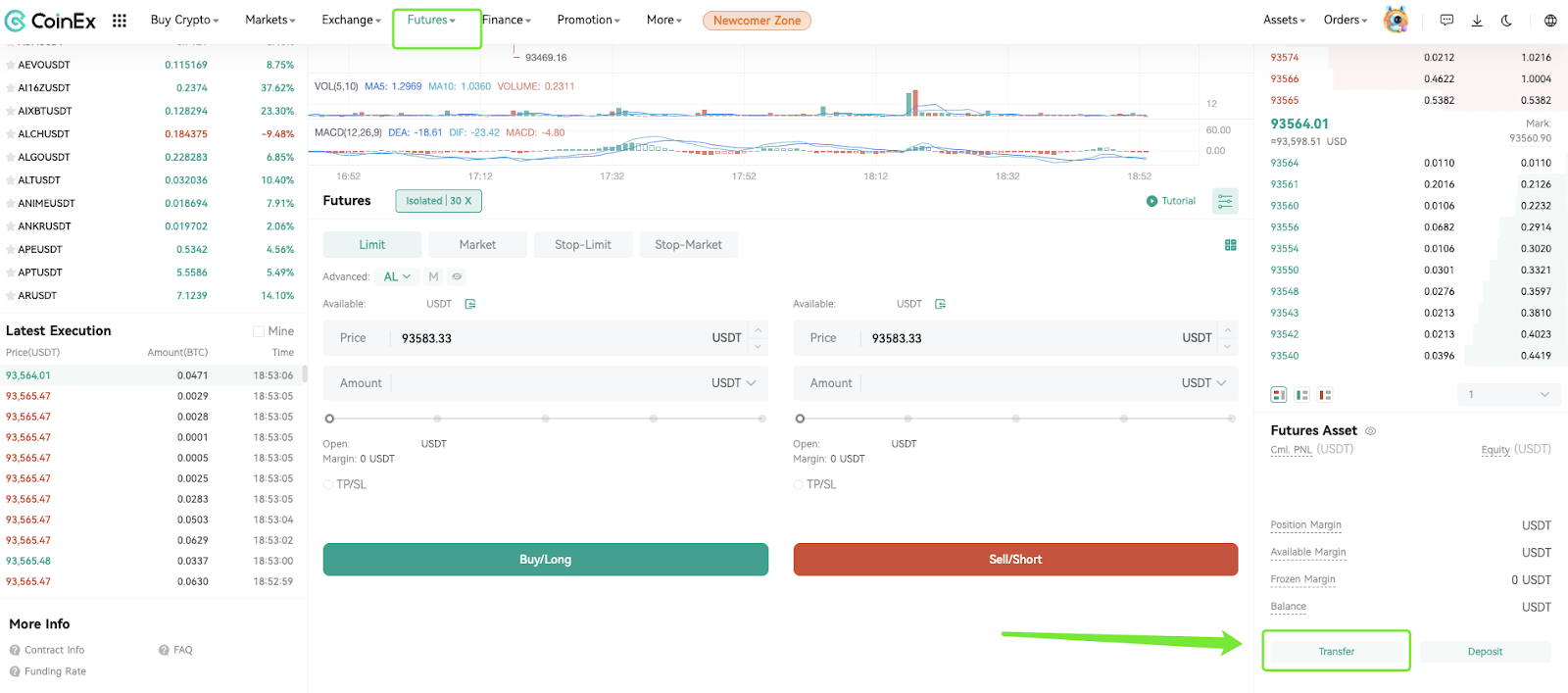Viewport: 1568px width, 693px height.
Task: Favorite ARUSDT with its star
Action: (11, 295)
